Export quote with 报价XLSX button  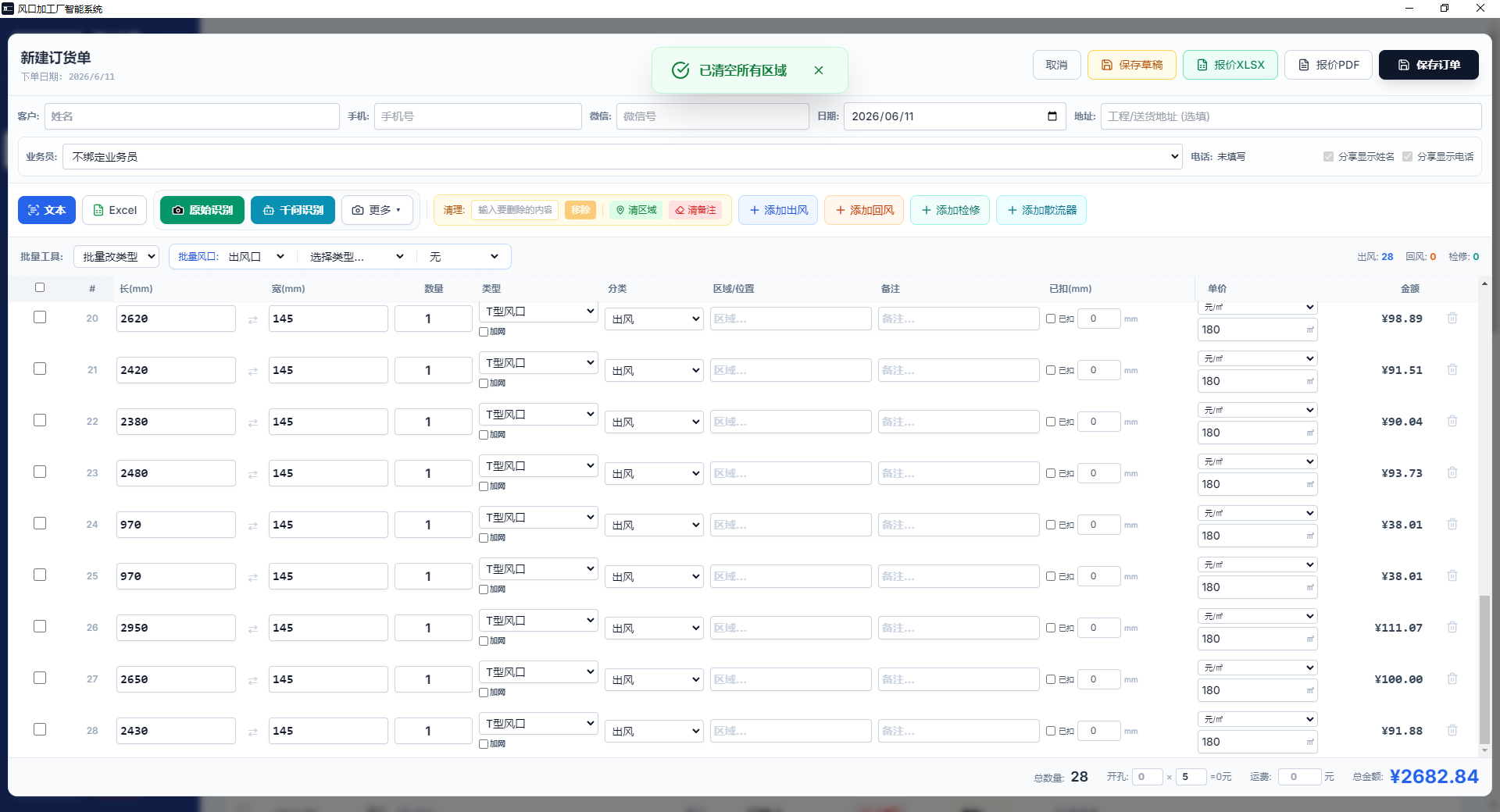[1230, 65]
